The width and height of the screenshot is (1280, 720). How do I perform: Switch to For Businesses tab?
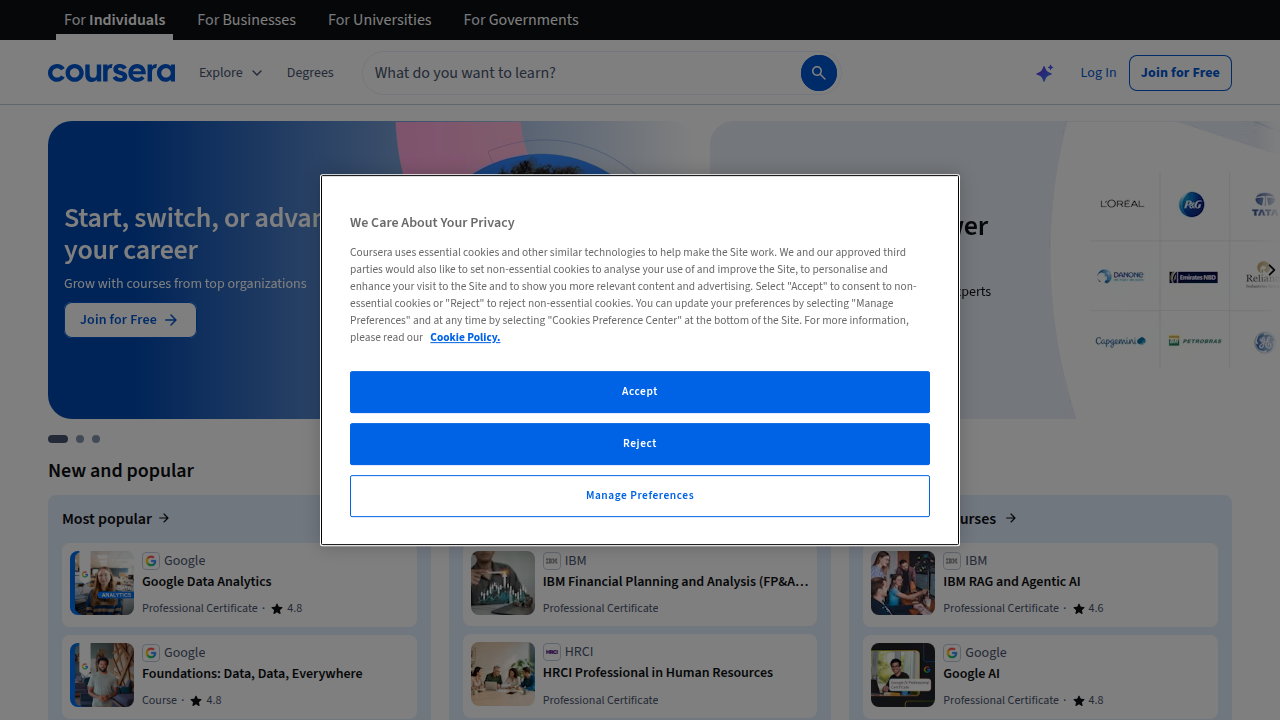point(246,19)
